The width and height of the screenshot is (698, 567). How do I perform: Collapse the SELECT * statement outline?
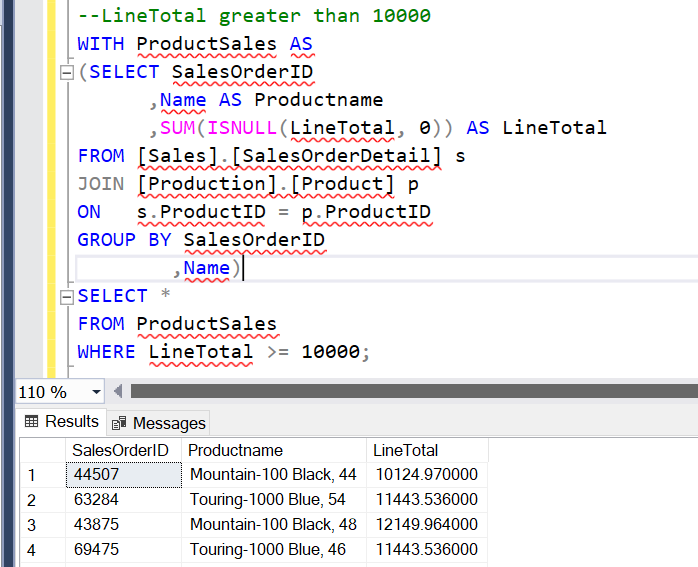click(x=67, y=297)
